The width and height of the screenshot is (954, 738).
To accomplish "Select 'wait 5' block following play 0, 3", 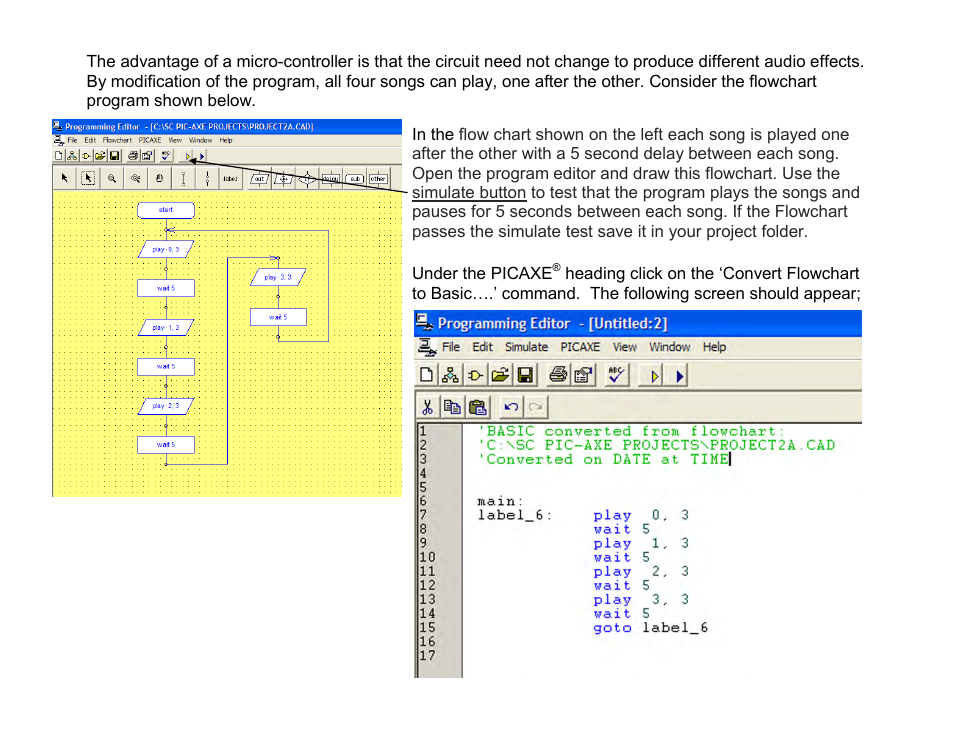I will click(x=166, y=288).
